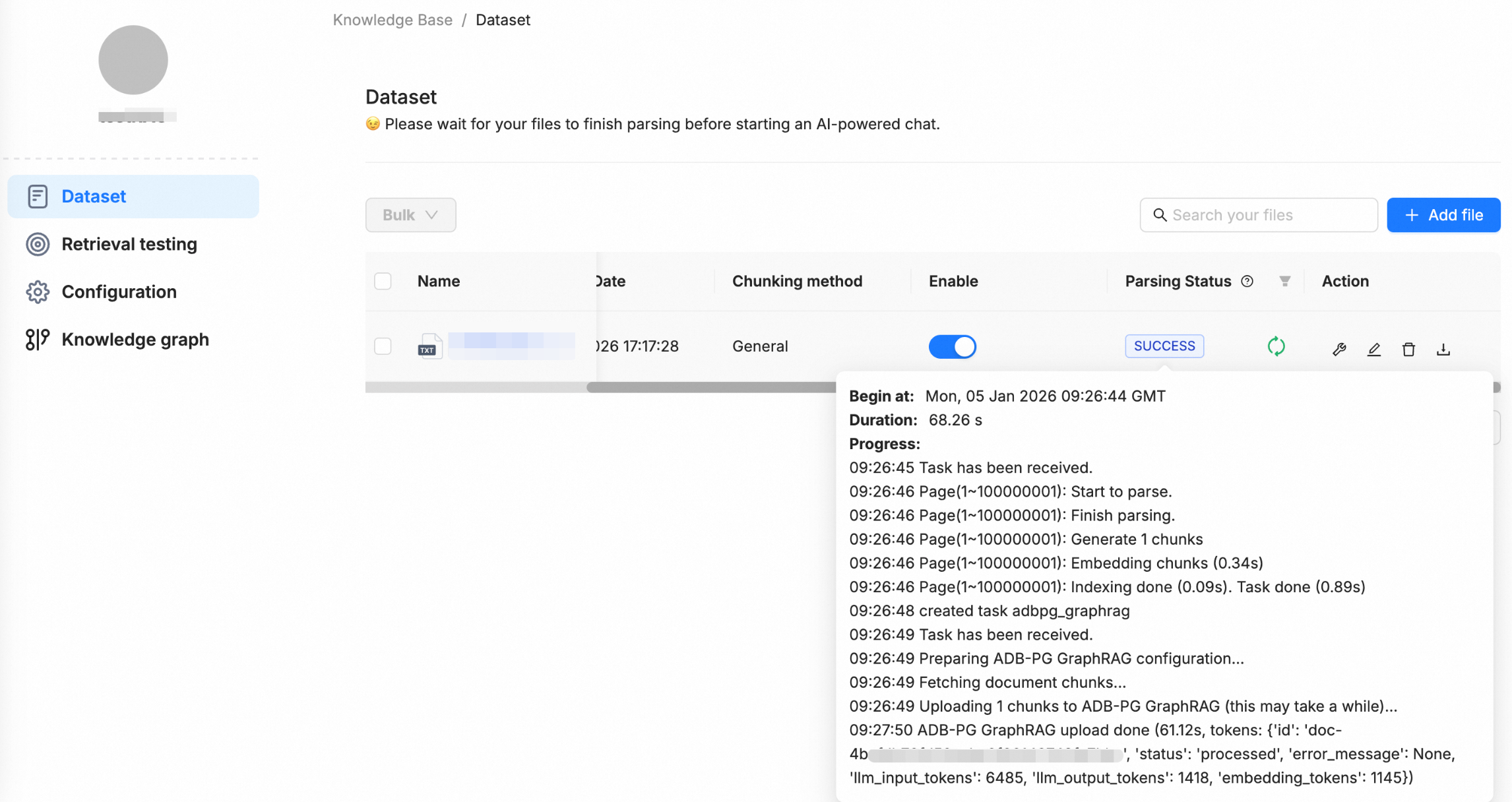Follow the Knowledge Base breadcrumb link

click(x=393, y=20)
